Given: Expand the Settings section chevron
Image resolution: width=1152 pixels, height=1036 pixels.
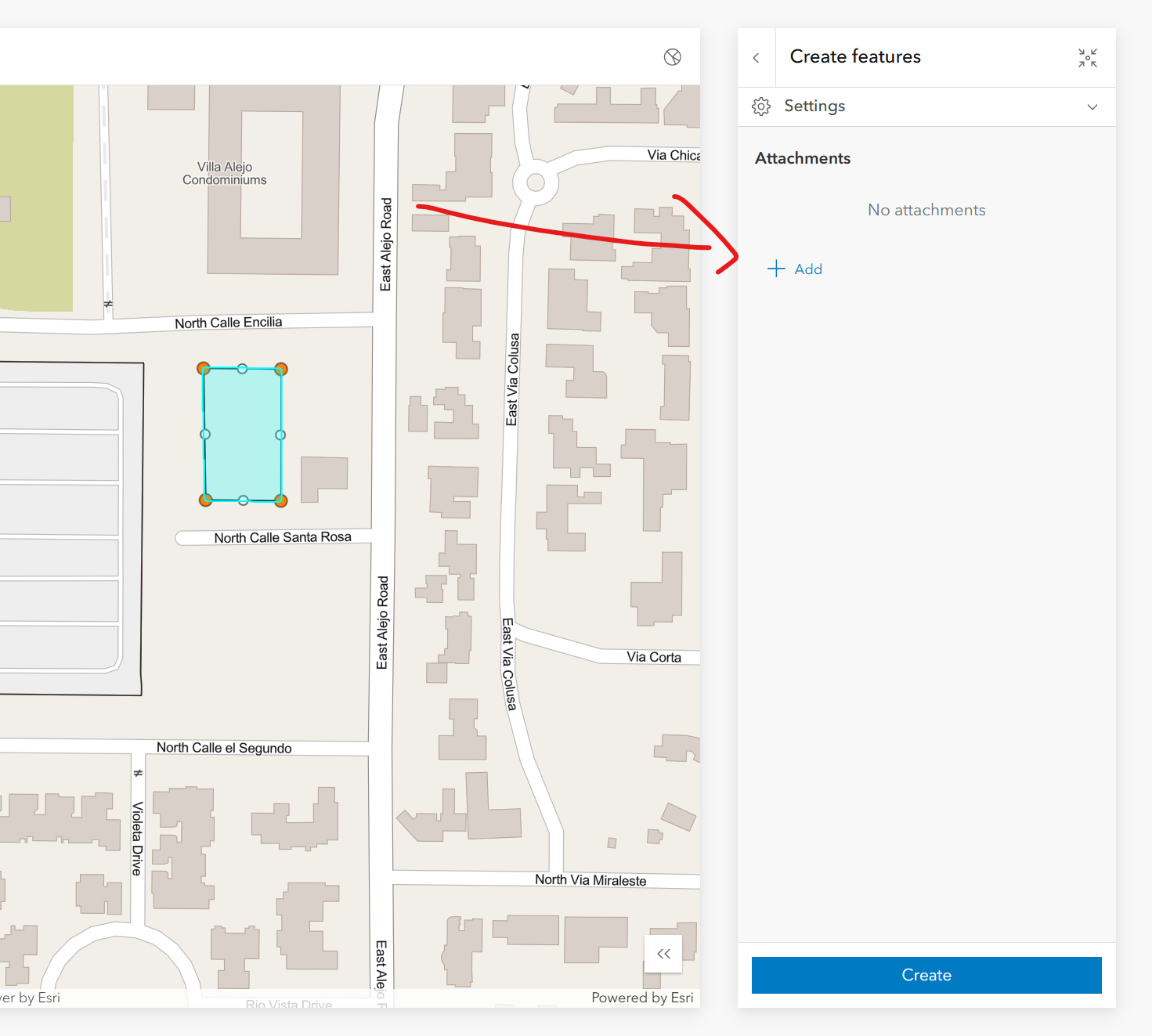Looking at the screenshot, I should (1092, 106).
